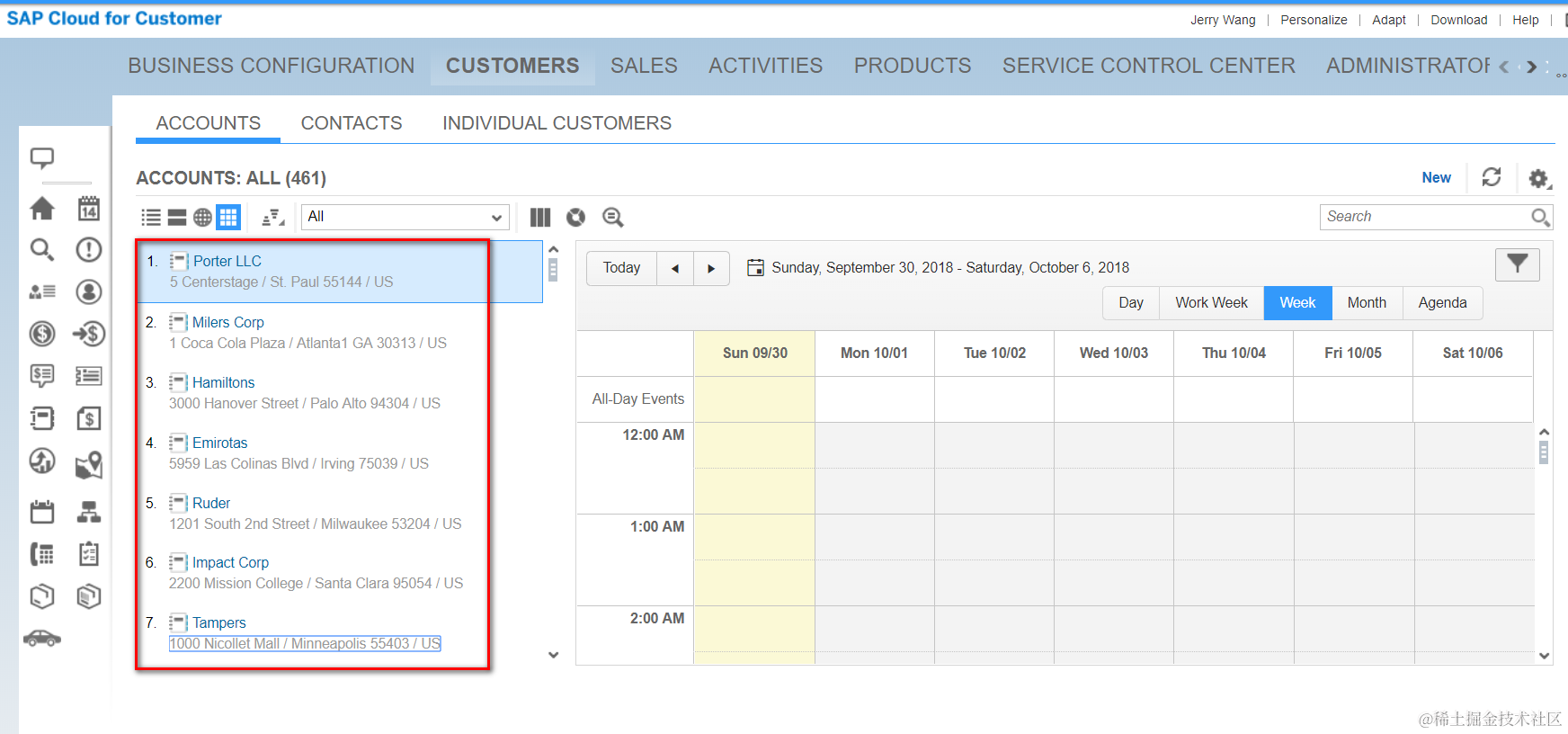Click the sidebar magnifier search icon
The image size is (1568, 734).
tap(42, 249)
